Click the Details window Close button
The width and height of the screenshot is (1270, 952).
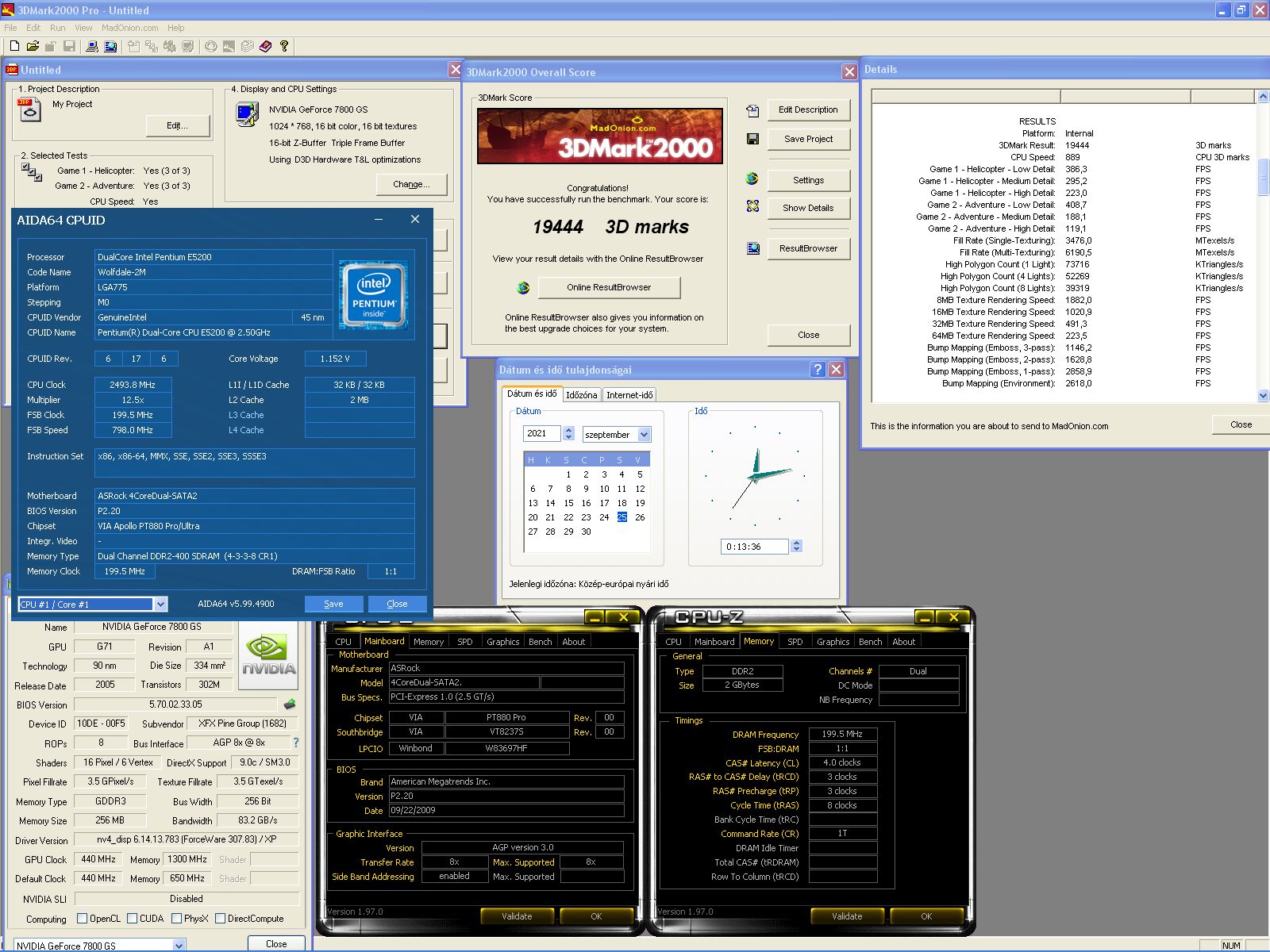[1241, 424]
